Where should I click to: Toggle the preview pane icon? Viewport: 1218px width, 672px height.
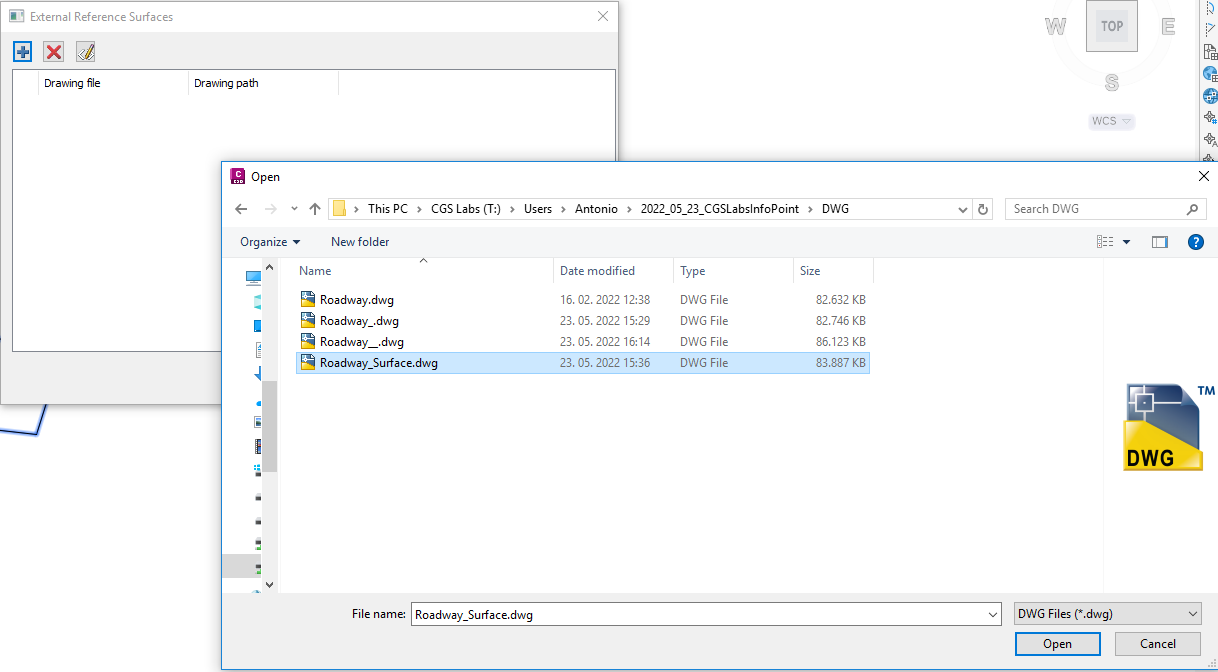tap(1160, 242)
